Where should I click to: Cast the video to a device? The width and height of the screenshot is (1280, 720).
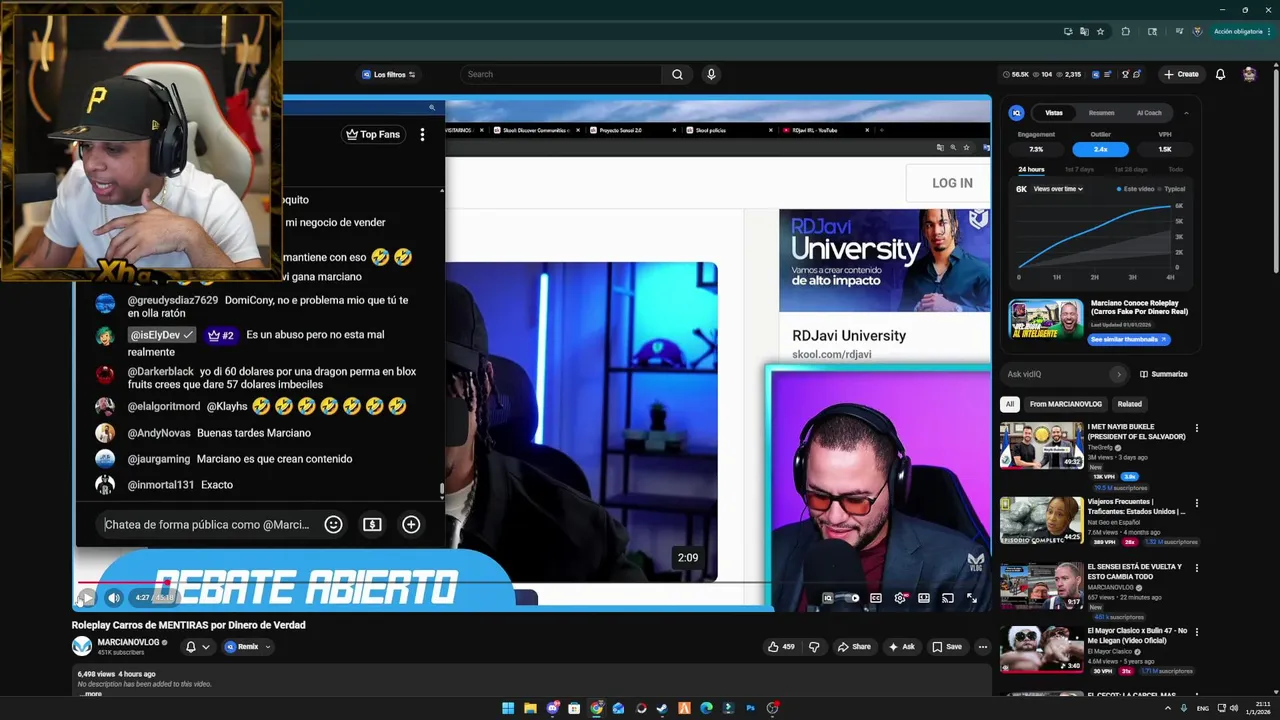[948, 598]
